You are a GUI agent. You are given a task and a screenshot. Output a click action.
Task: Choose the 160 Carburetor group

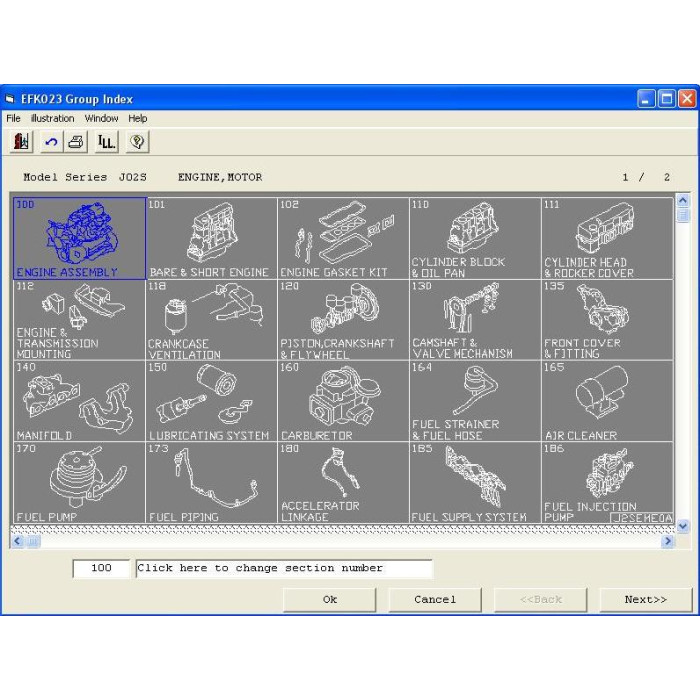pos(343,401)
